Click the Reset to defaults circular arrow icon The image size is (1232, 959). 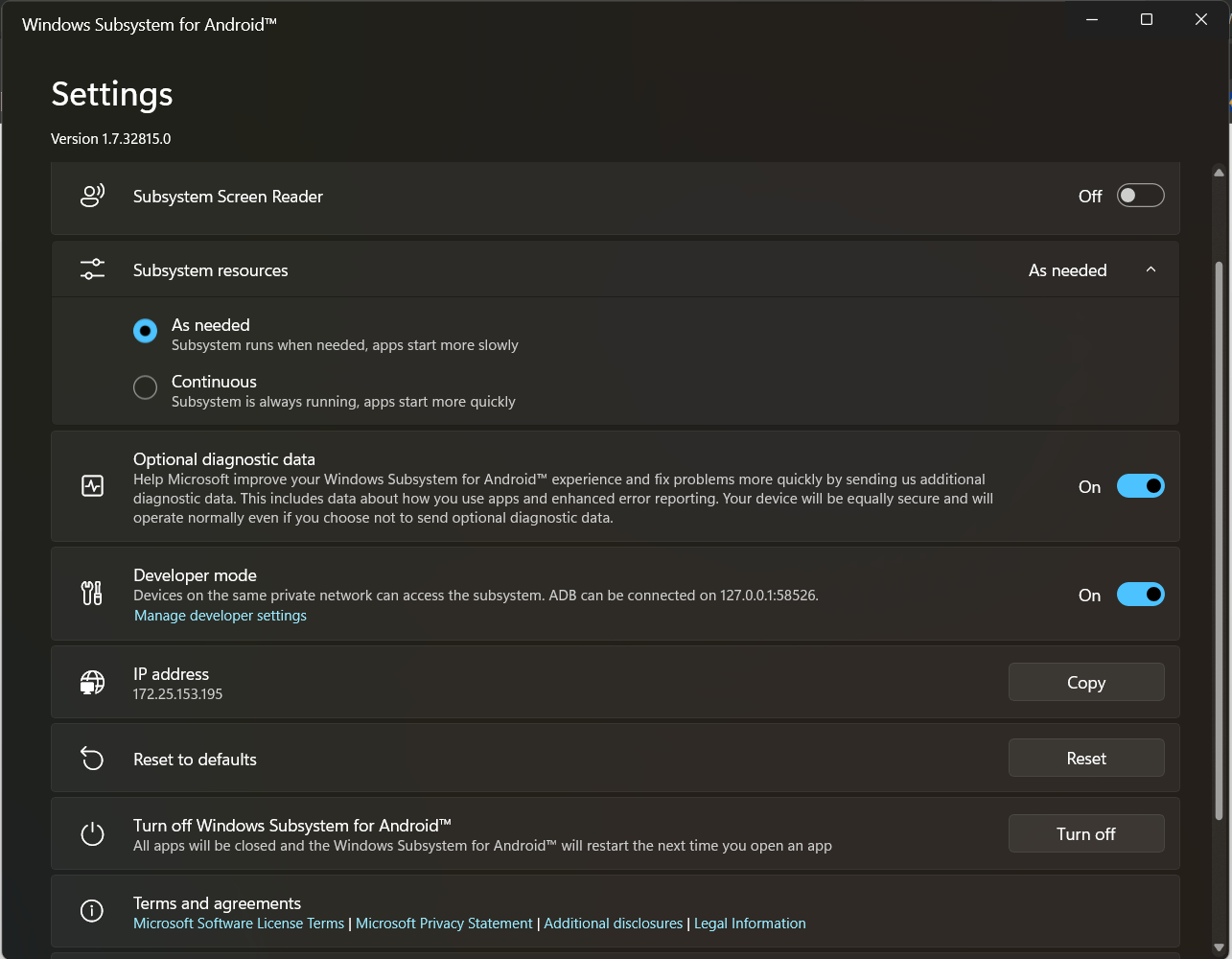pos(91,758)
